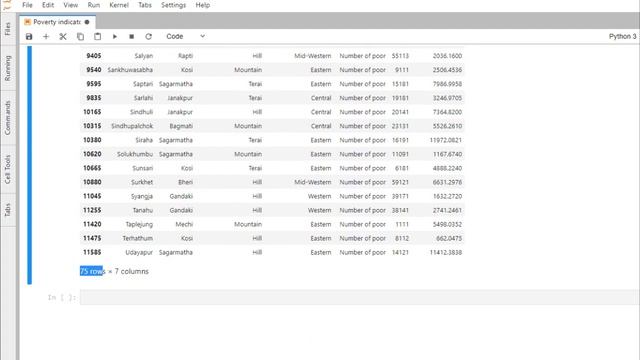Click the Terhathum district cell
This screenshot has height=360, width=640.
point(138,238)
